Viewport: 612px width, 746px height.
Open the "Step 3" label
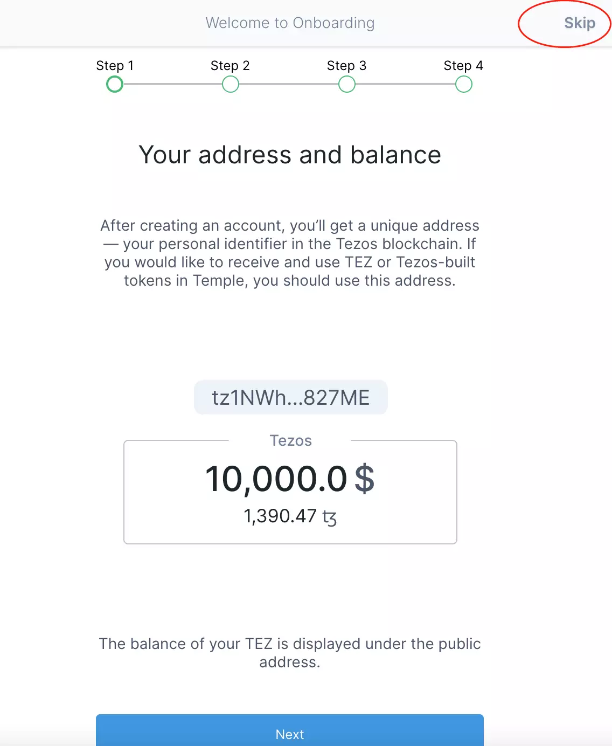[x=347, y=66]
